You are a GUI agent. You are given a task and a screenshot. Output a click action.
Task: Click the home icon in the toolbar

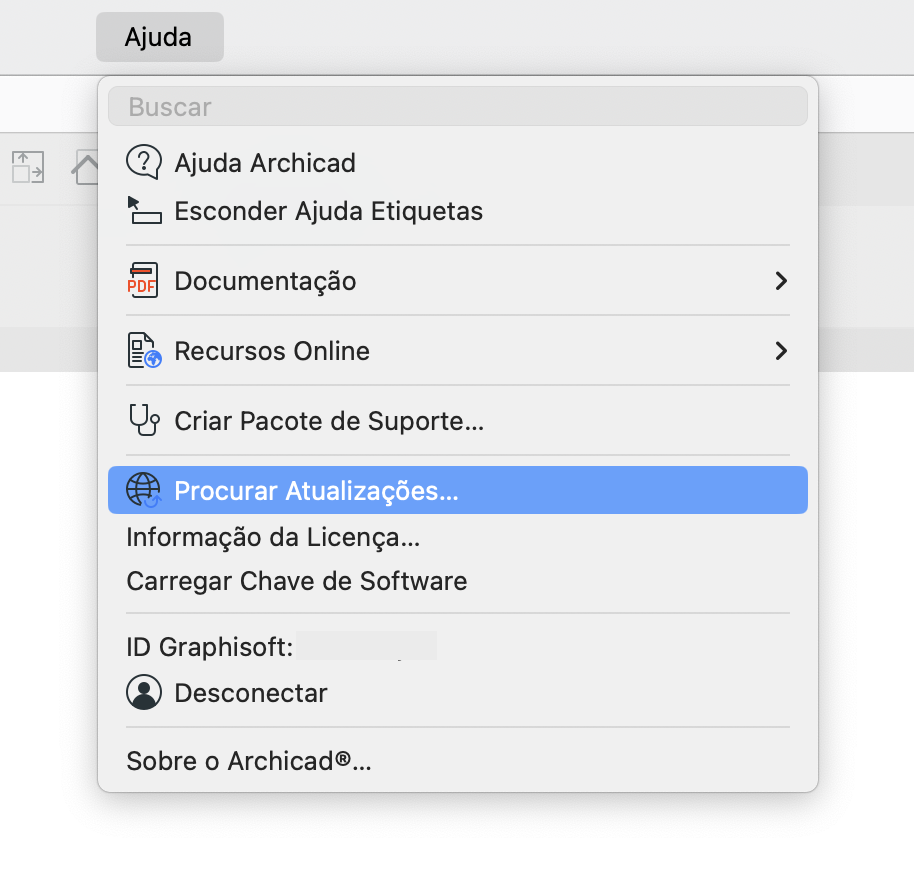[86, 167]
